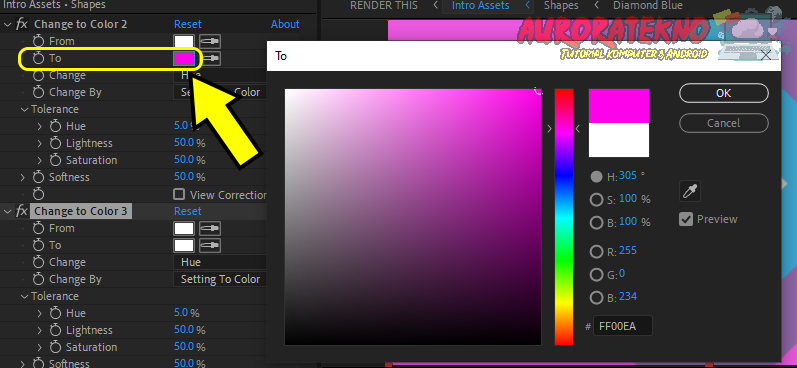797x368 pixels.
Task: Toggle stopwatch for From in Change to Color 2
Action: pyautogui.click(x=39, y=41)
